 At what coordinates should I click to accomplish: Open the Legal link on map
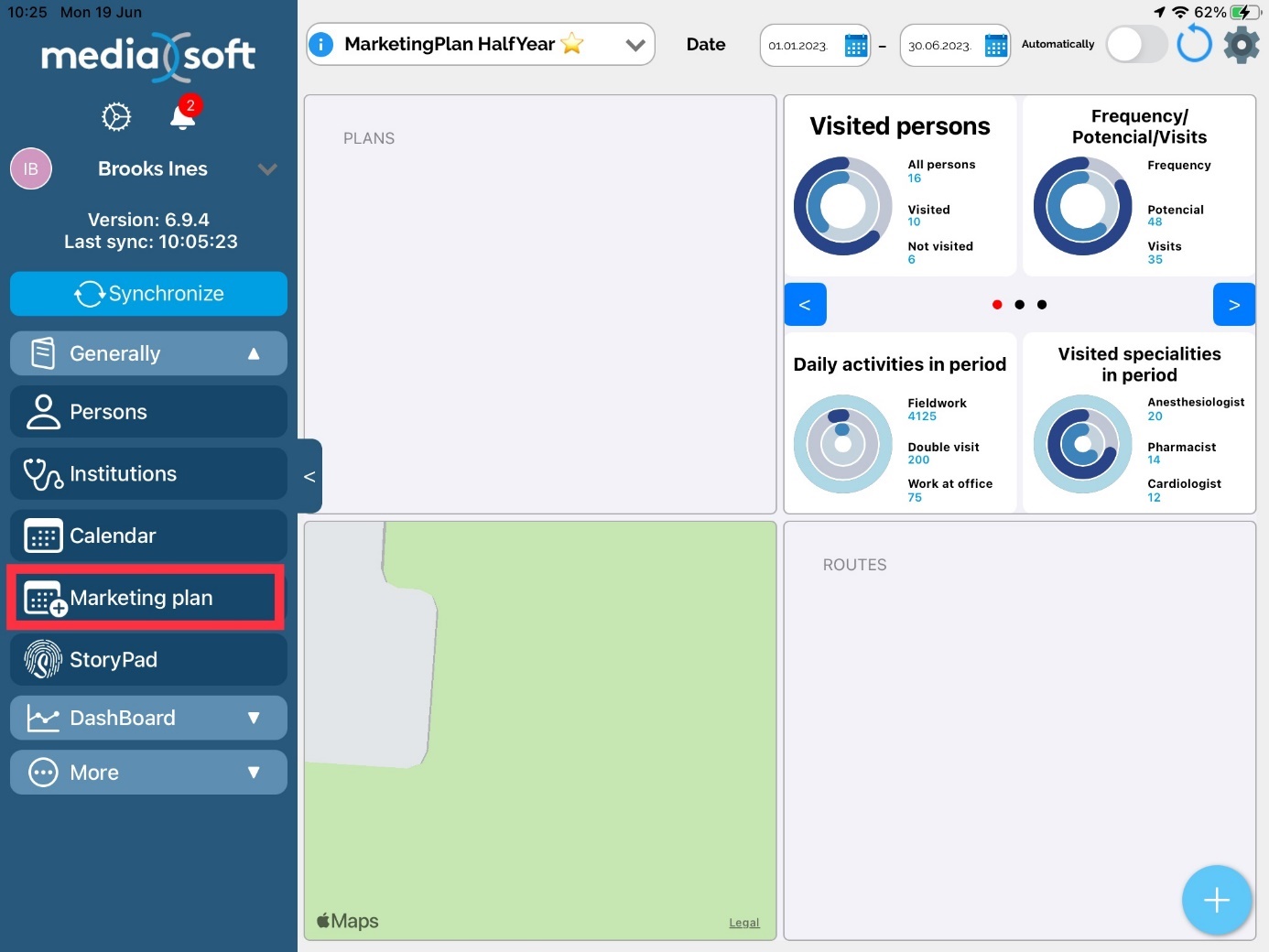pos(743,923)
